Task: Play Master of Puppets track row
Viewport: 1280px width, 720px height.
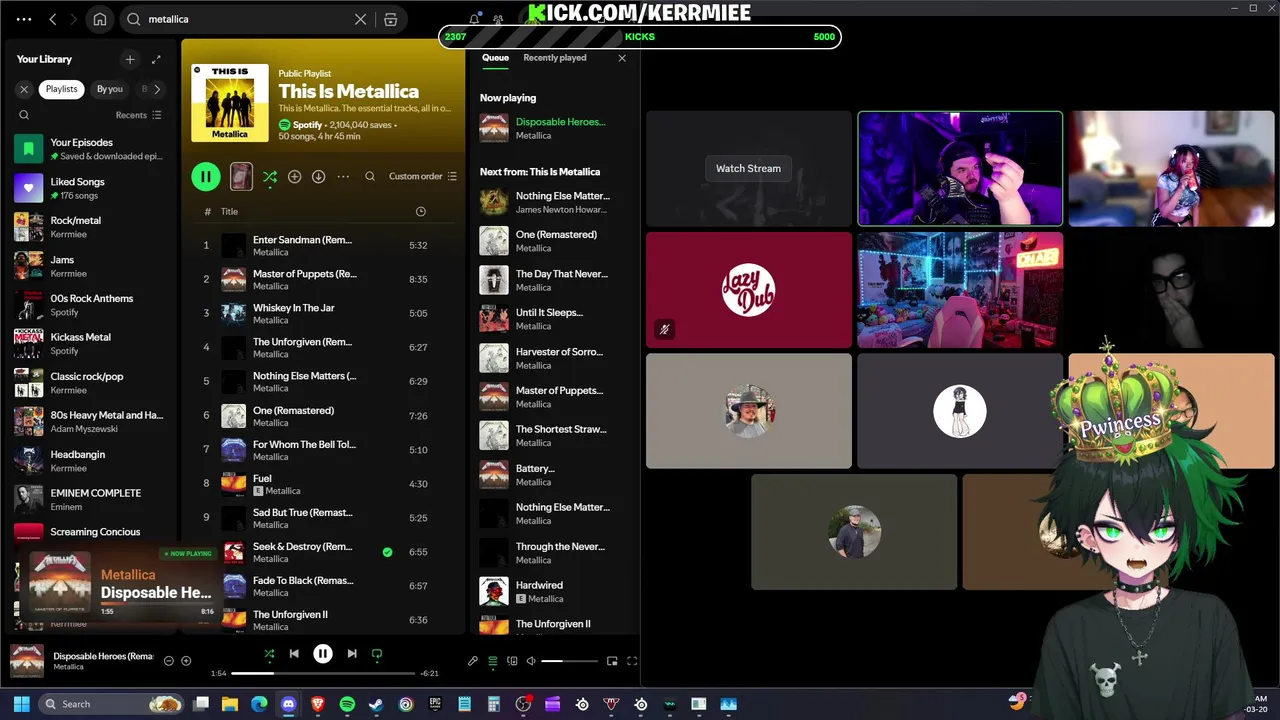Action: pos(323,279)
